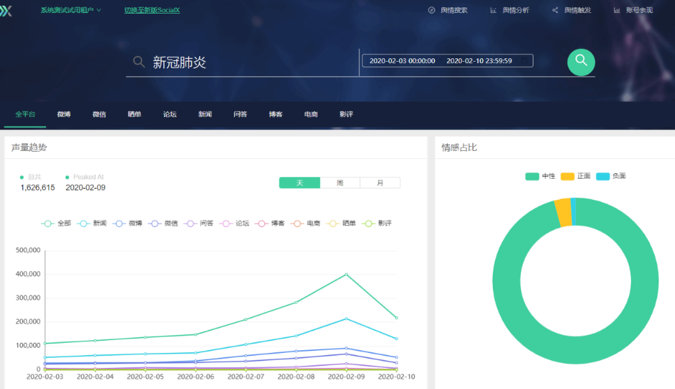Screen dimensions: 675x389
Task: Switch to the 电商 platform tab
Action: tap(311, 114)
